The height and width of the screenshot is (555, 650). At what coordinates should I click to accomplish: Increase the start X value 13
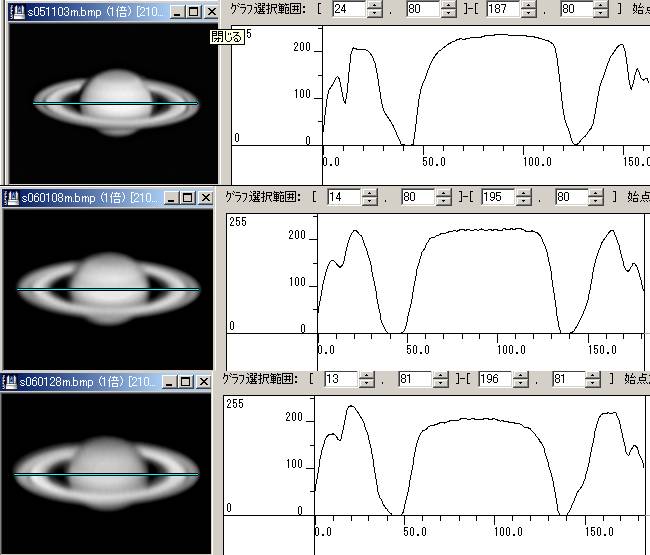[366, 375]
